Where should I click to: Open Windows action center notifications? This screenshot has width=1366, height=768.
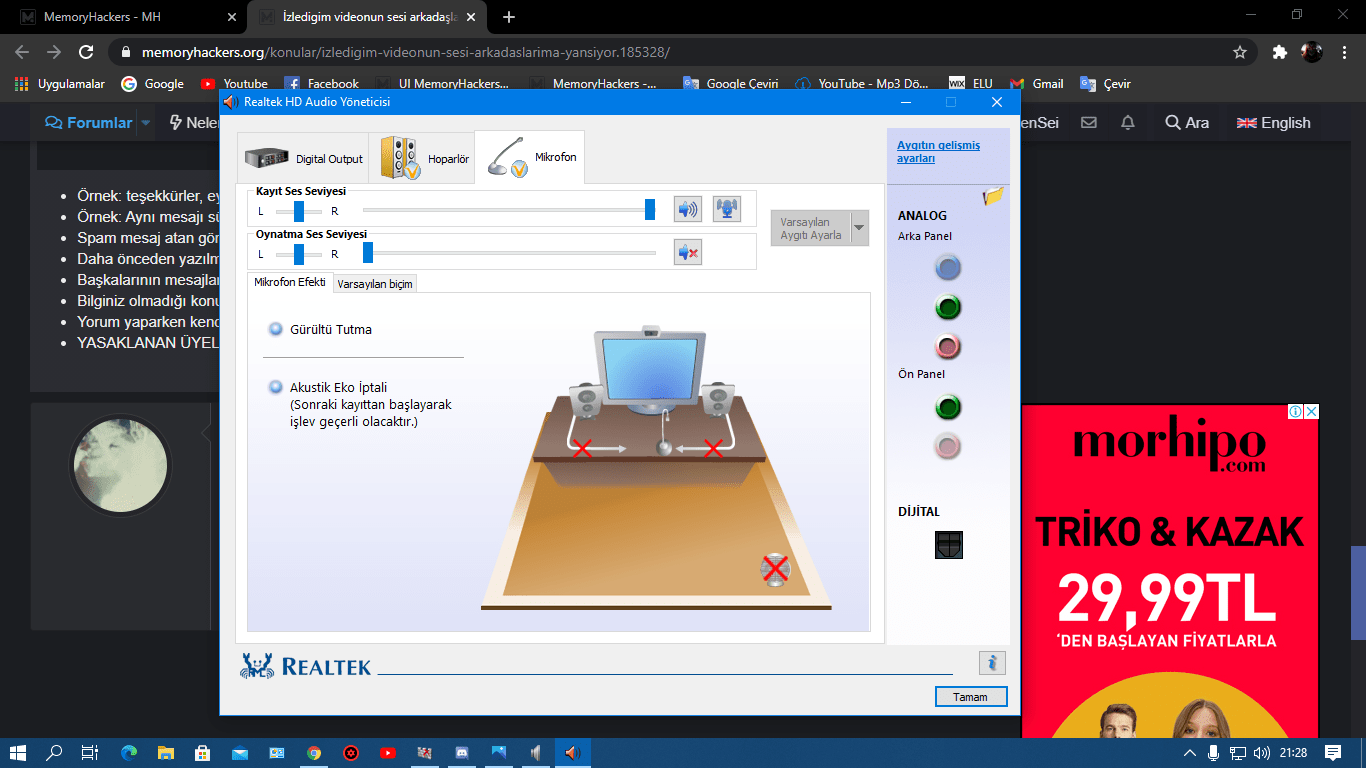click(x=1332, y=753)
